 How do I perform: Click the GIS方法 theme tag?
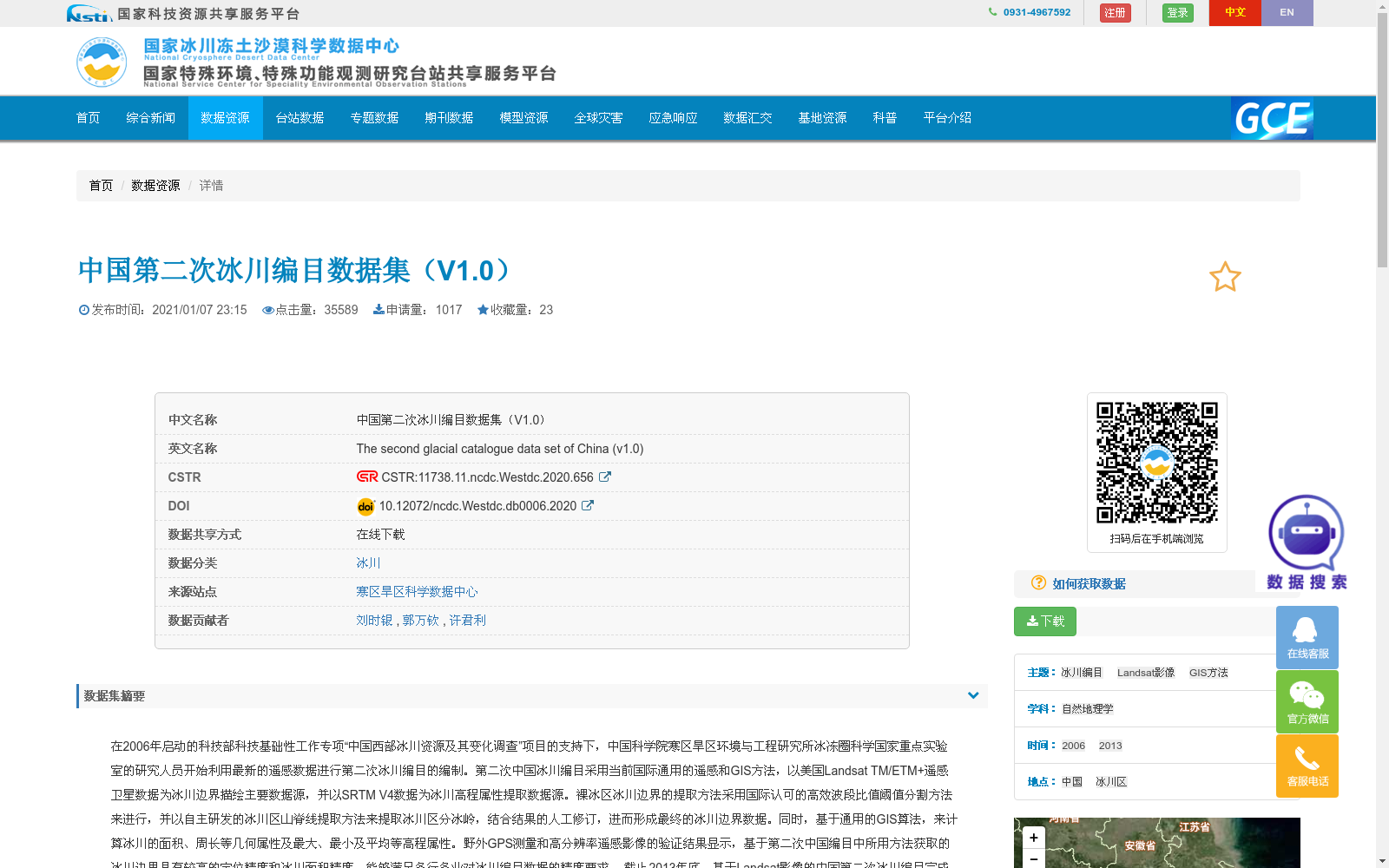[1208, 673]
